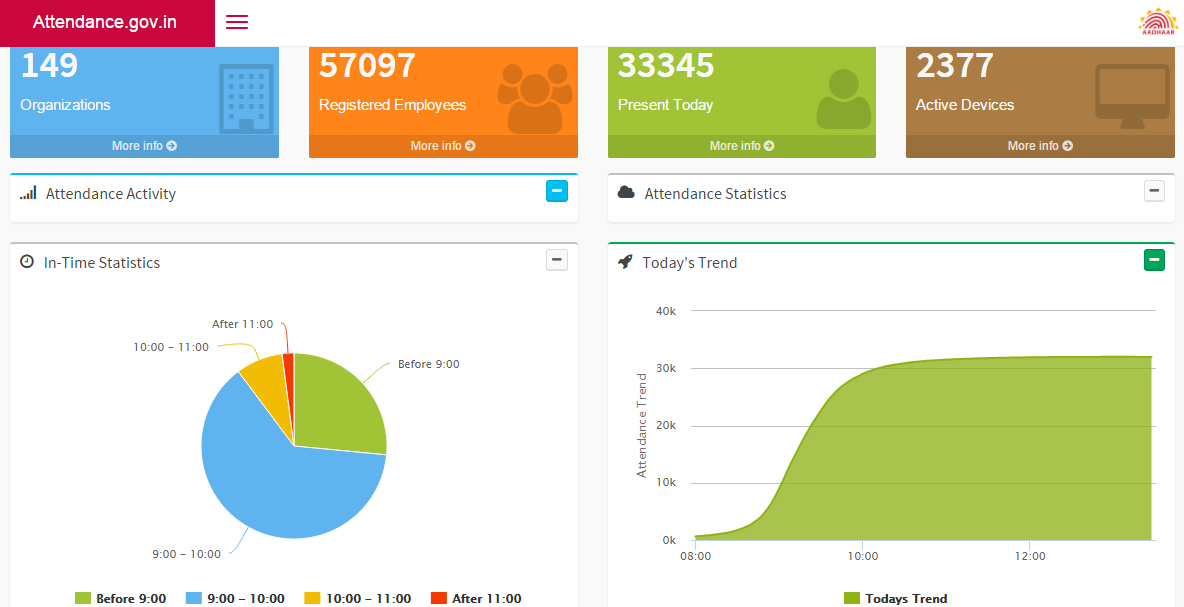Click the paper plane icon beside Today's Trend
This screenshot has height=607, width=1184.
(x=625, y=262)
